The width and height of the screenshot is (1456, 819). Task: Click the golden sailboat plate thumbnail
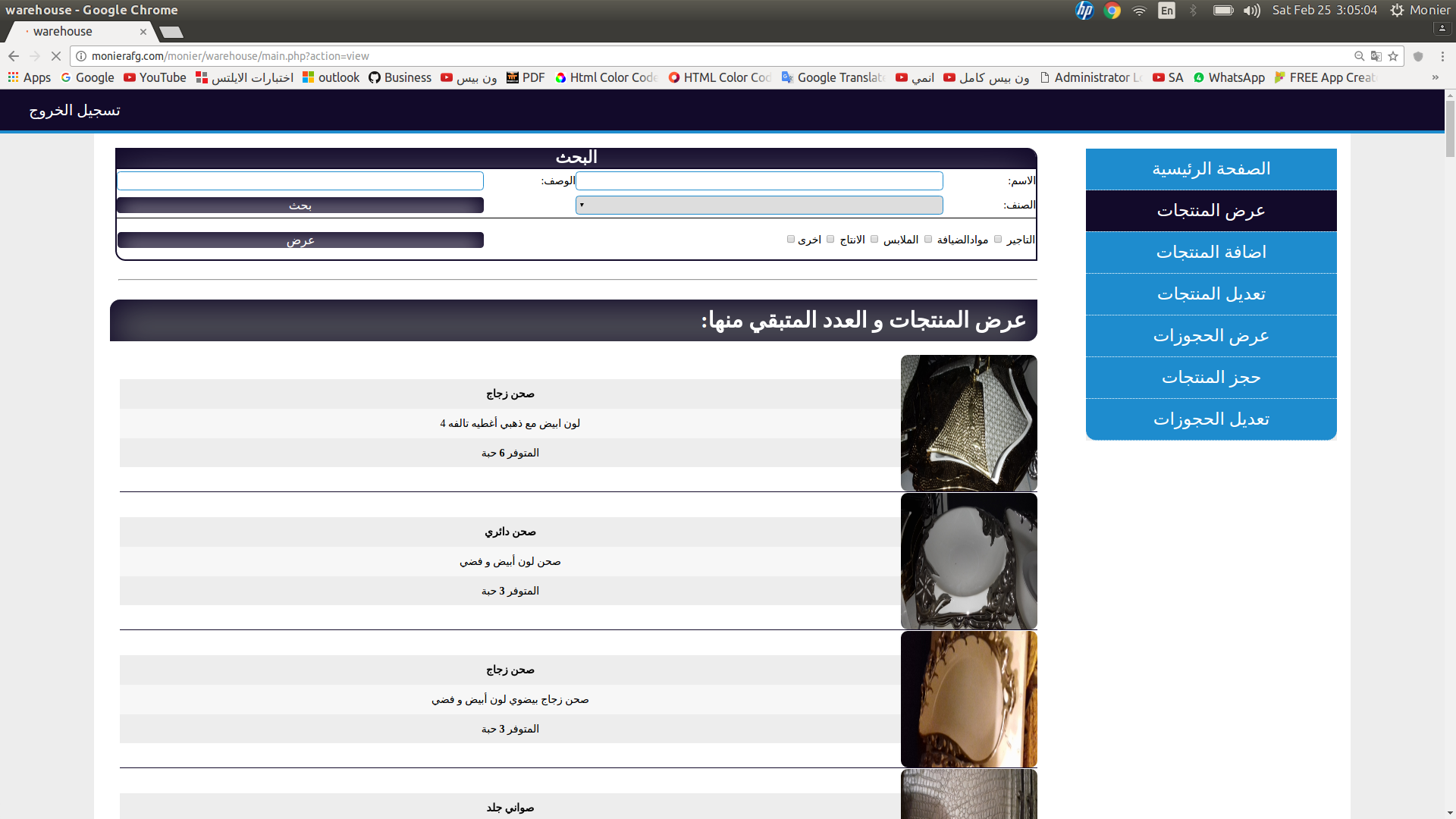[969, 423]
